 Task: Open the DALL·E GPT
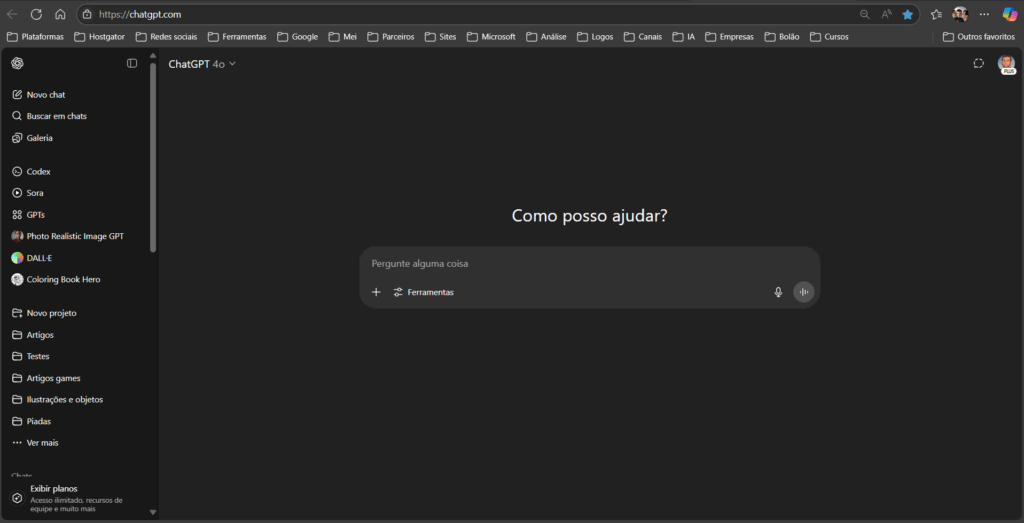click(x=31, y=258)
